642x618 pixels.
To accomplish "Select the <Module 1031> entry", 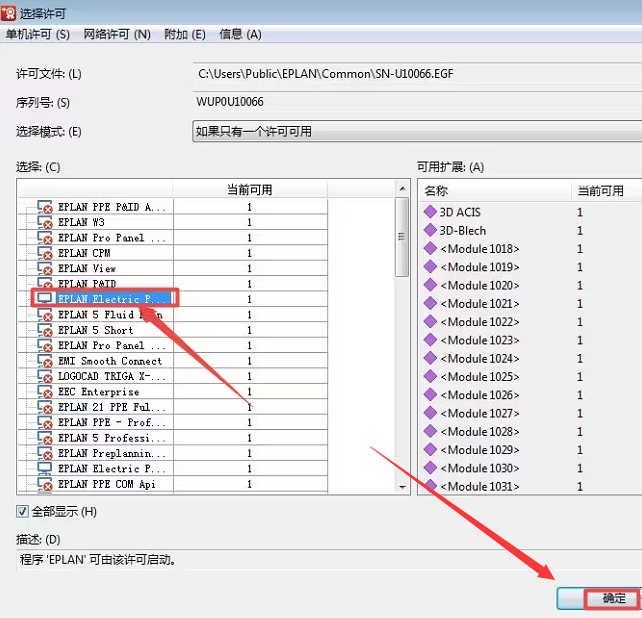I will tap(479, 486).
